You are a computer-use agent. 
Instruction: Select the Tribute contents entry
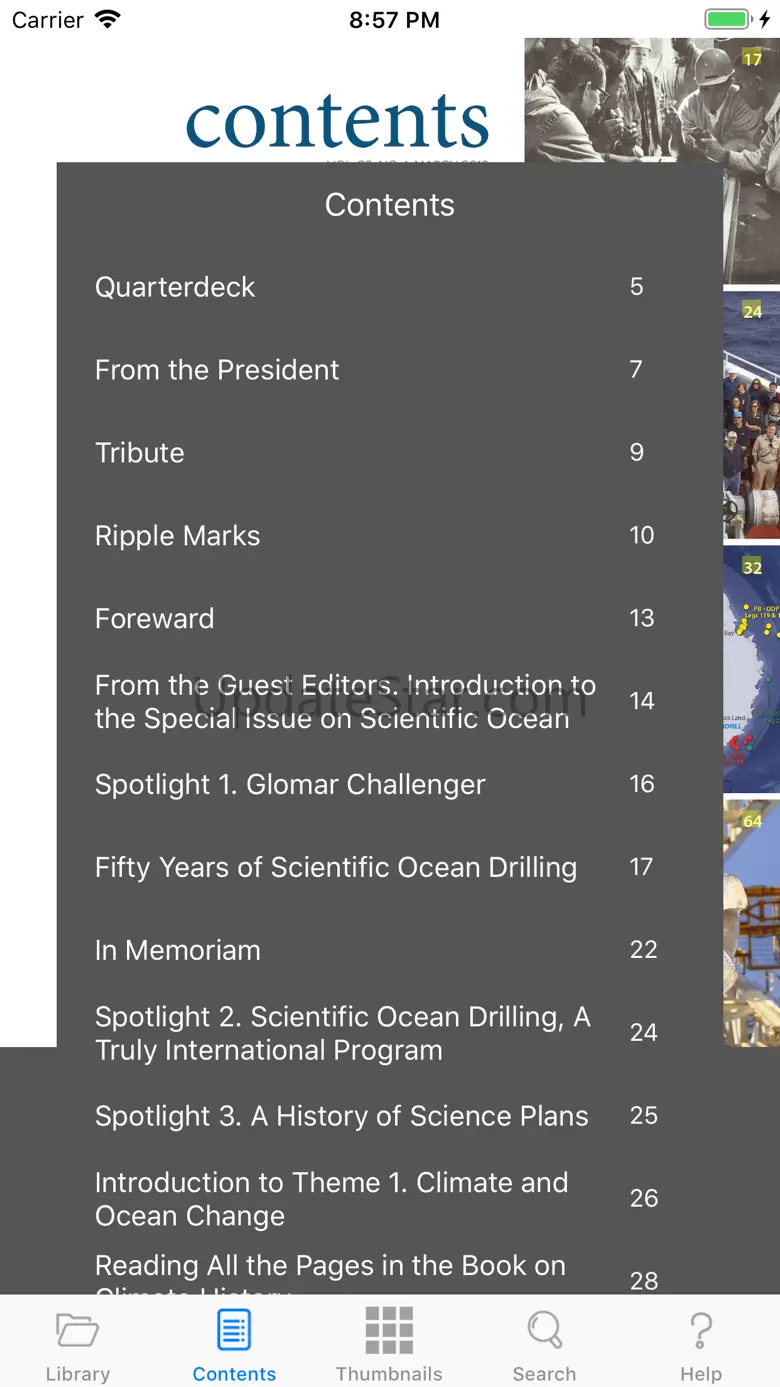(140, 453)
